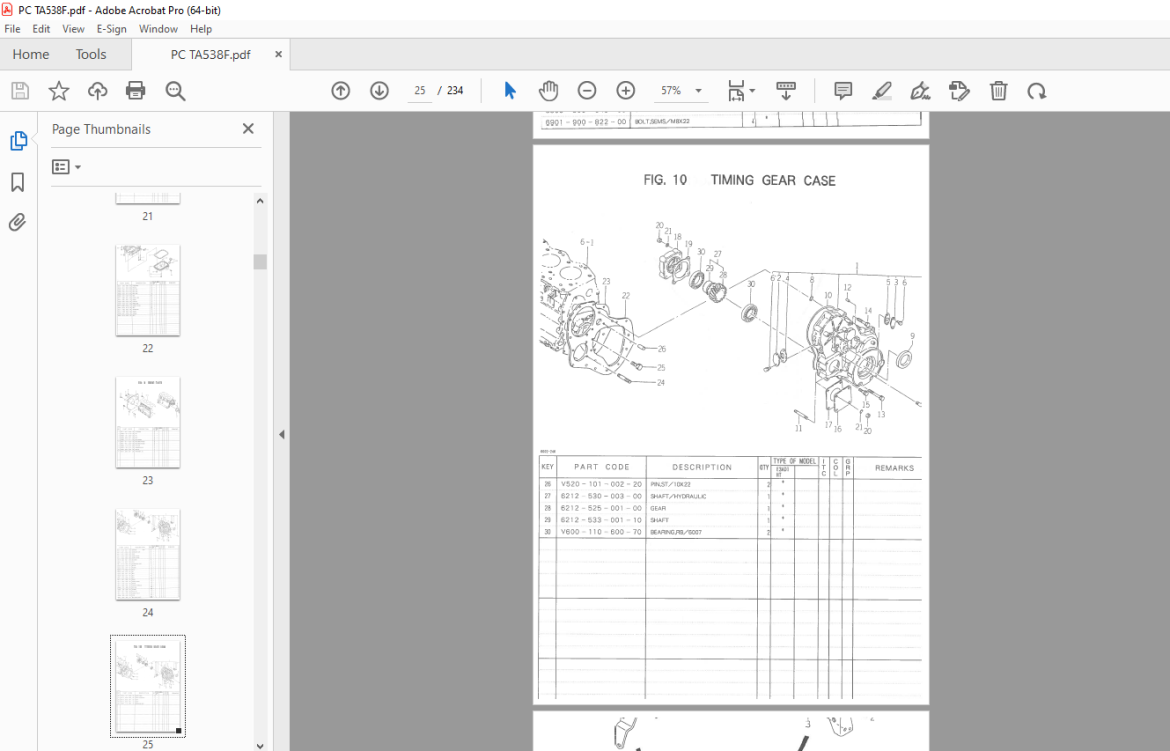
Task: Go to previous page arrow
Action: pos(341,91)
